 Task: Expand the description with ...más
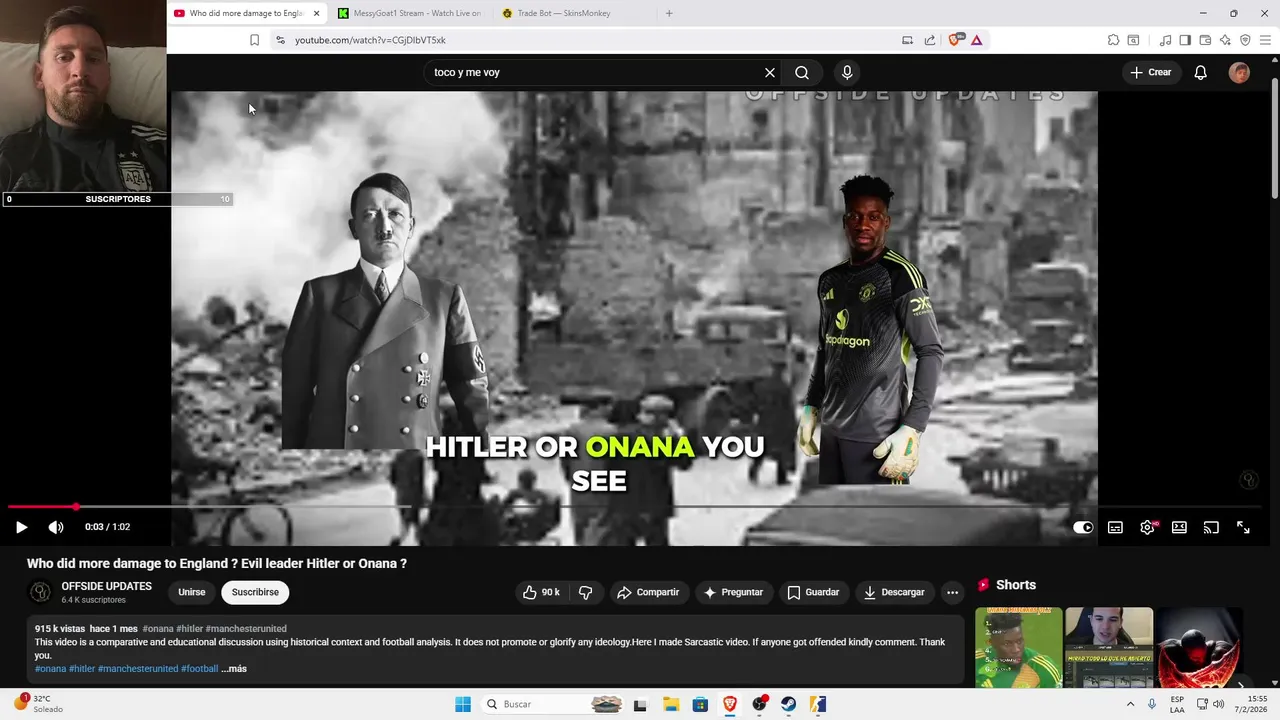point(234,669)
